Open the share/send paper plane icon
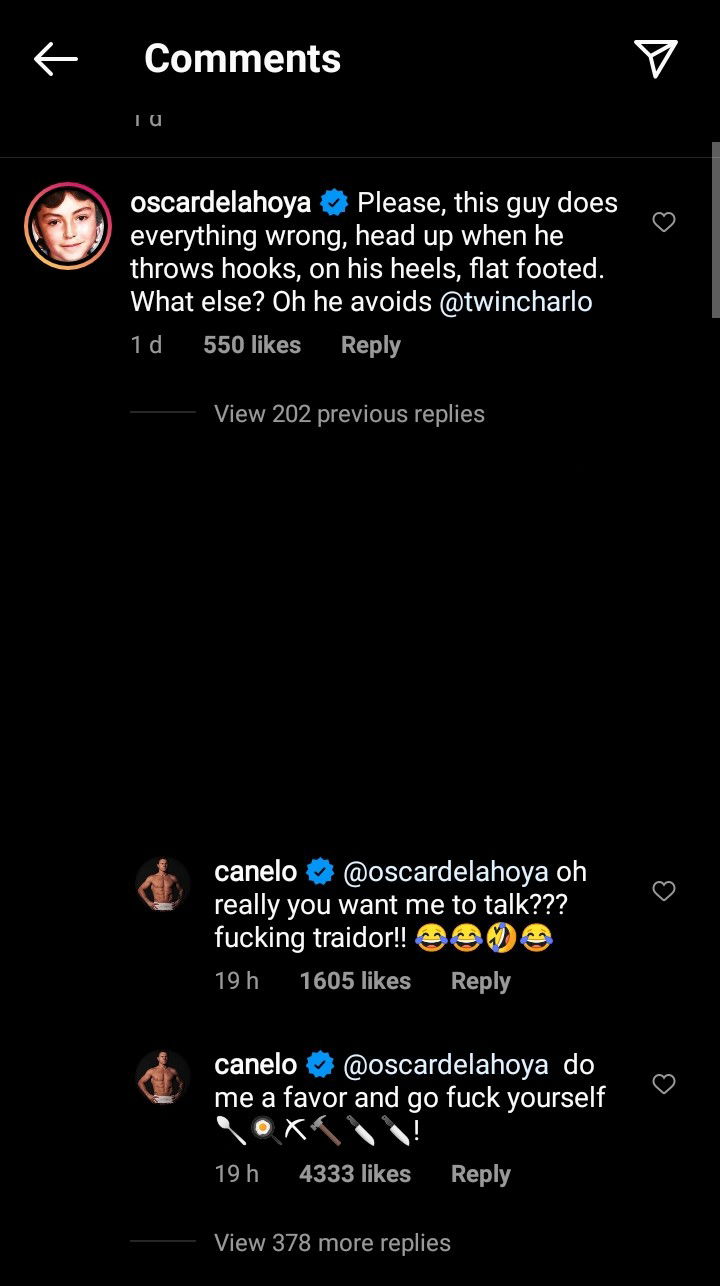This screenshot has width=720, height=1286. pos(656,60)
